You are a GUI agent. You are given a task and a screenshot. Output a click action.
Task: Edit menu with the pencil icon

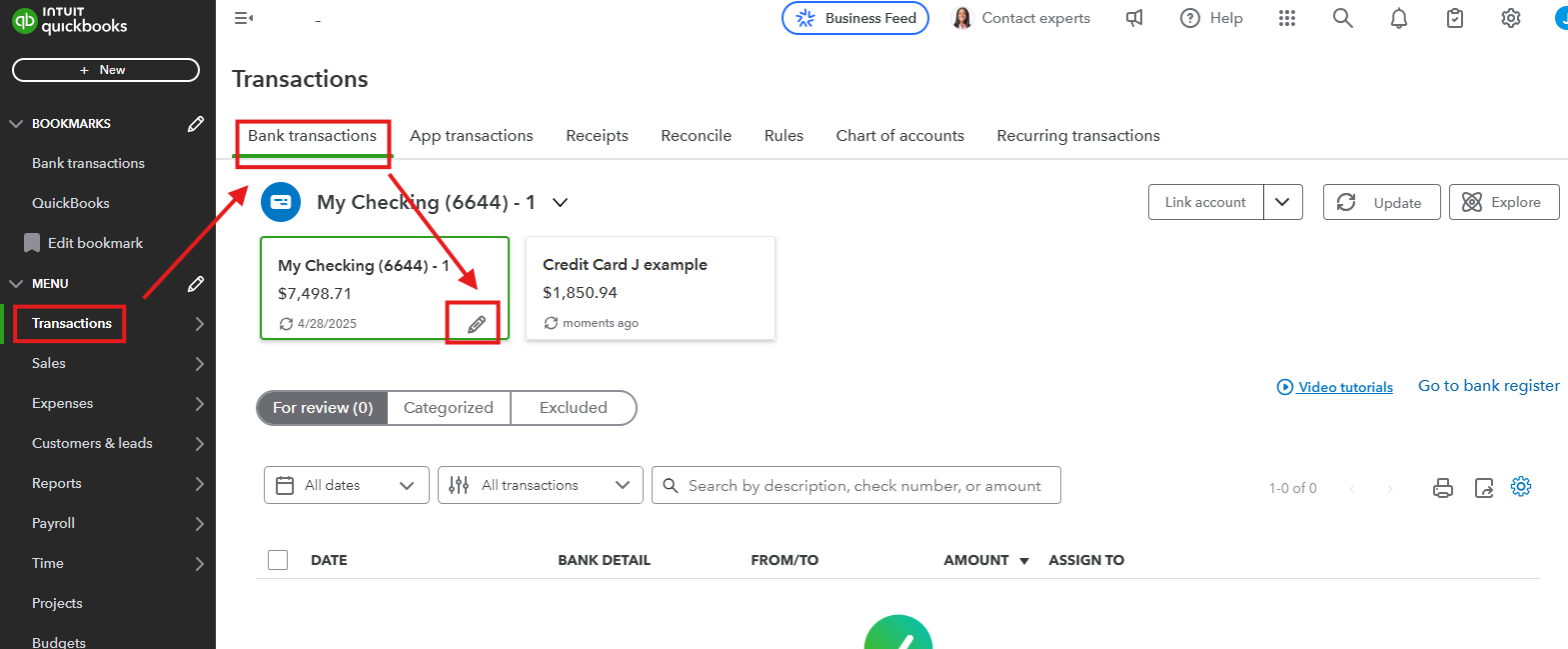(x=196, y=284)
